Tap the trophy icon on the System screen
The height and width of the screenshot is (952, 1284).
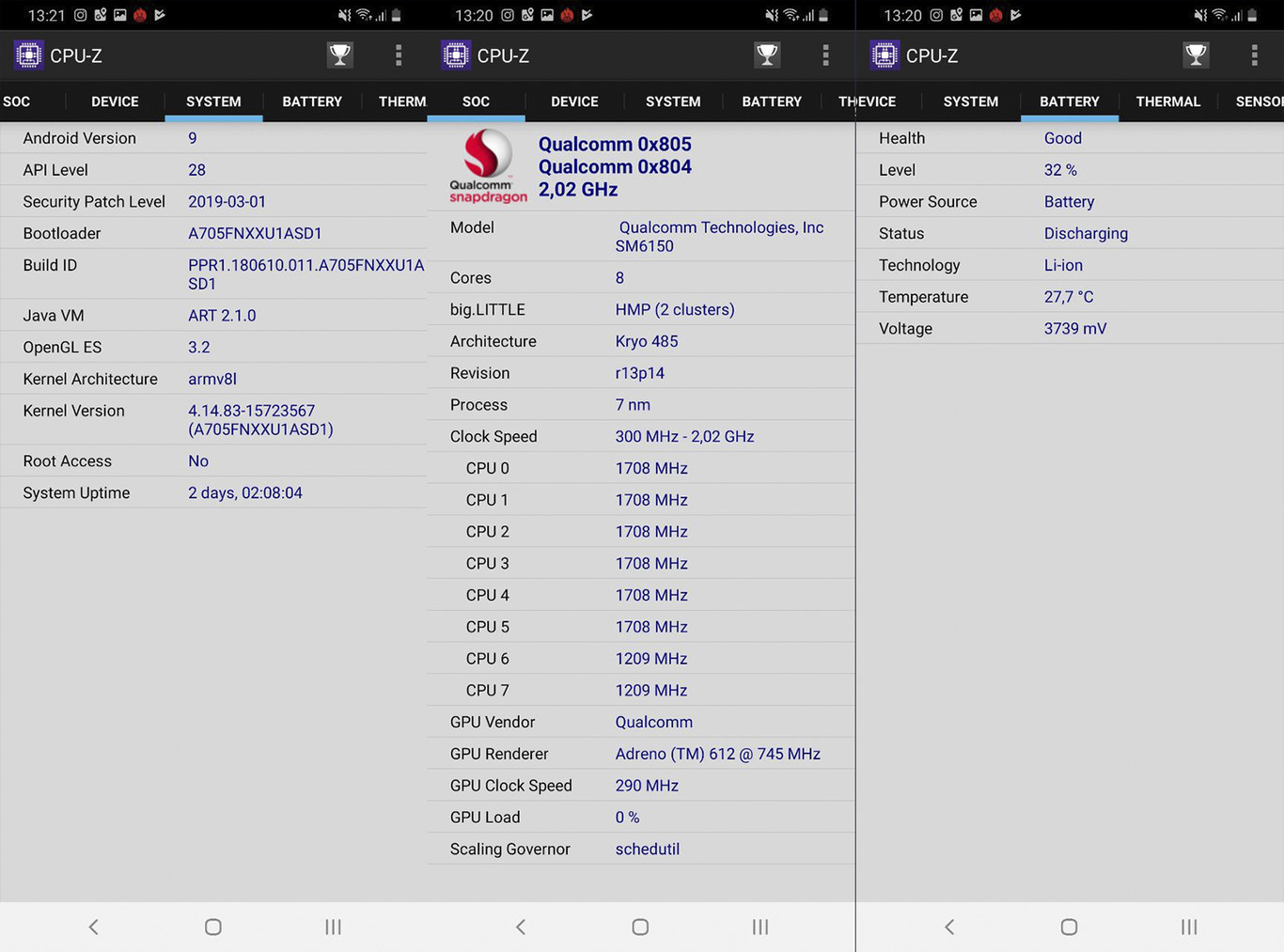tap(340, 55)
